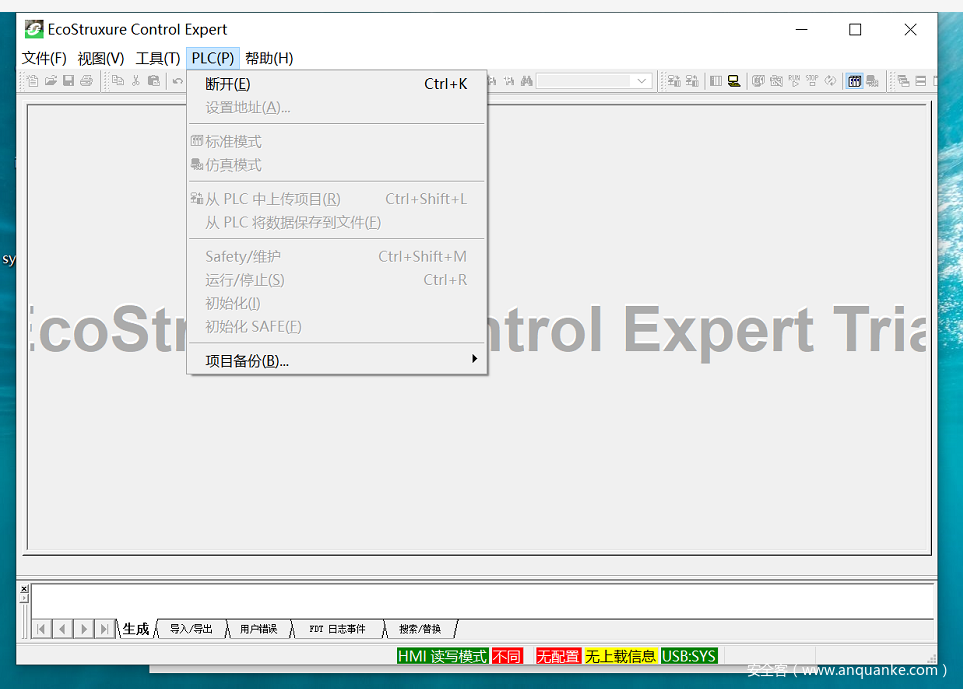Image resolution: width=963 pixels, height=689 pixels.
Task: Click the first-tab navigation arrow
Action: tap(41, 629)
